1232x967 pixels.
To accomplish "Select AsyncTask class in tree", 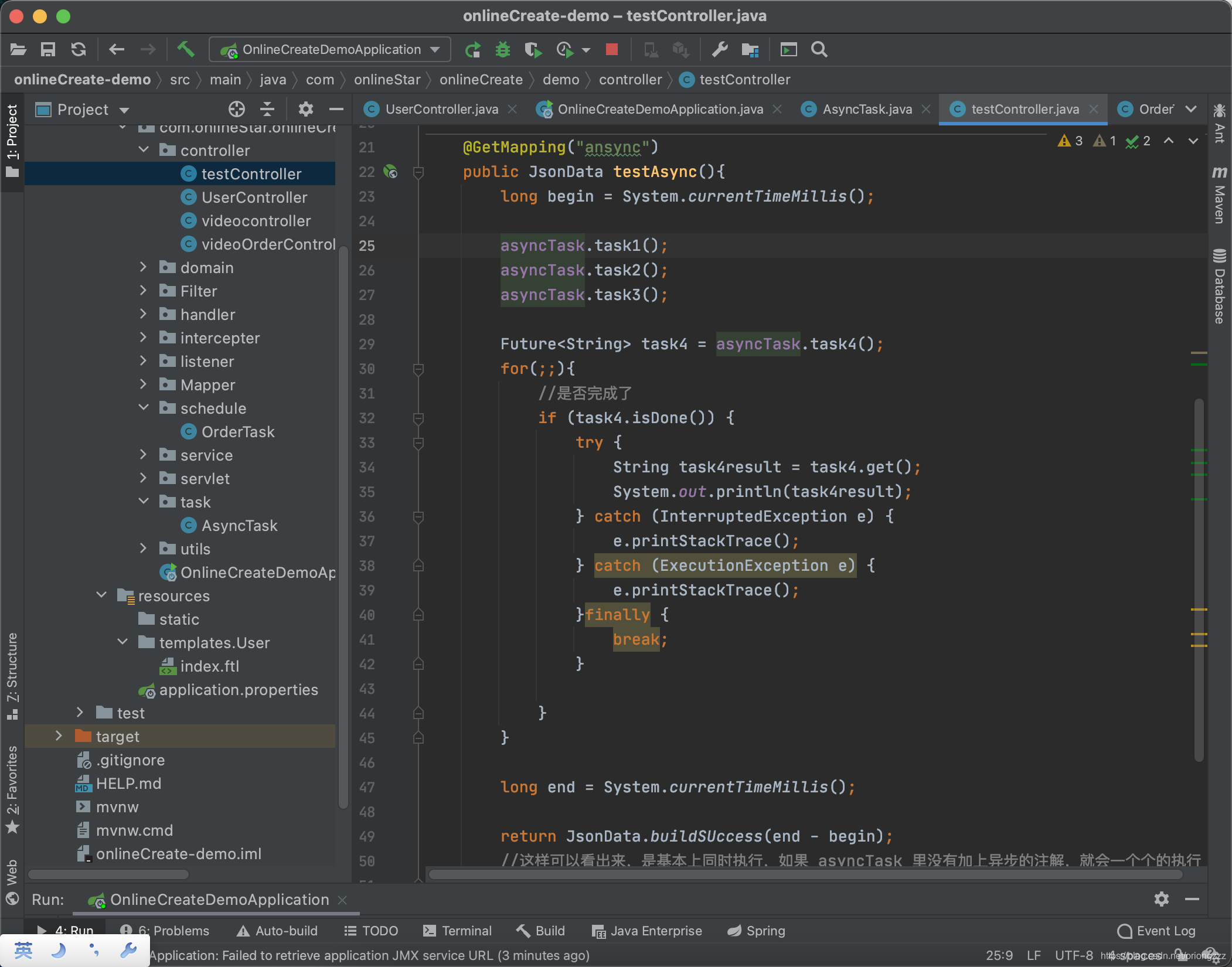I will (x=239, y=525).
